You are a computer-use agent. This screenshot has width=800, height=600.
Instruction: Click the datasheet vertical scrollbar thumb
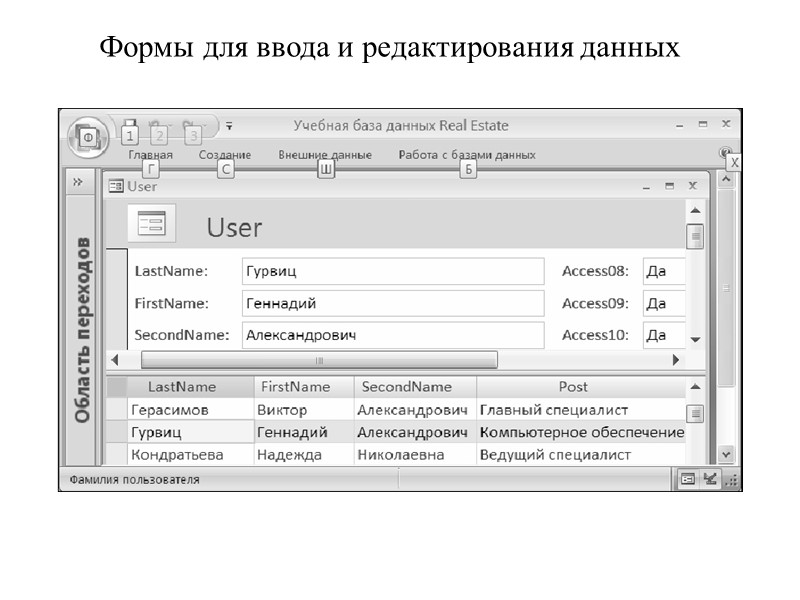click(695, 413)
